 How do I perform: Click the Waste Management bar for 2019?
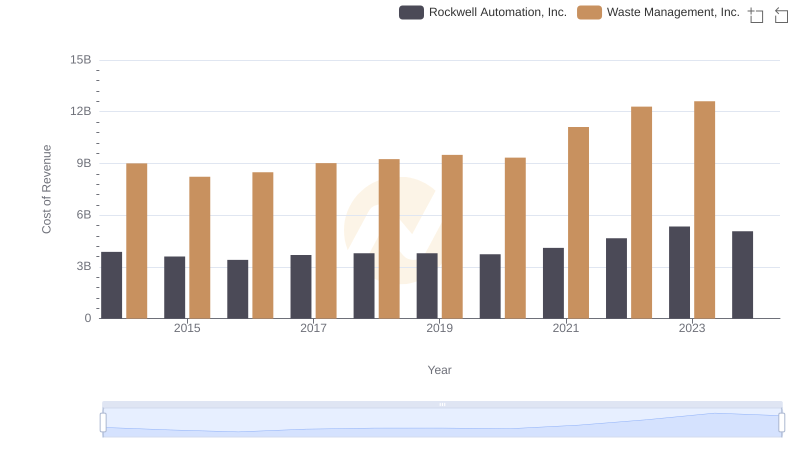pos(452,237)
